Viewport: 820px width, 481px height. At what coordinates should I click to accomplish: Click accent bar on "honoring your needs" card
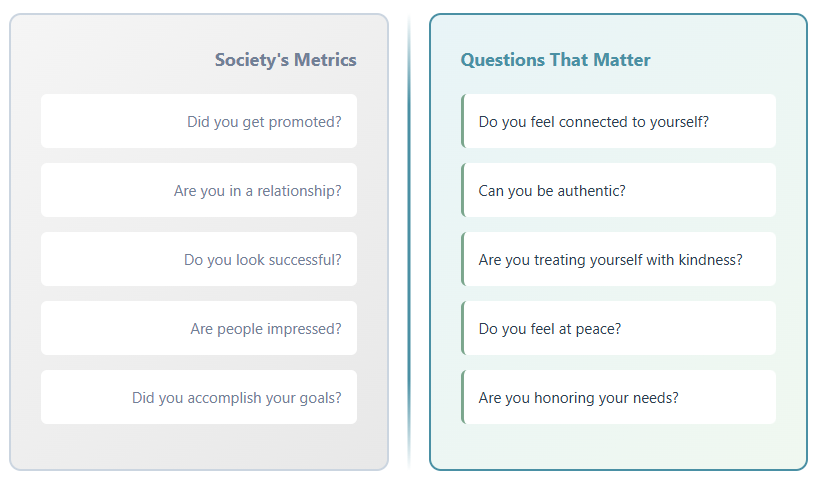point(463,397)
